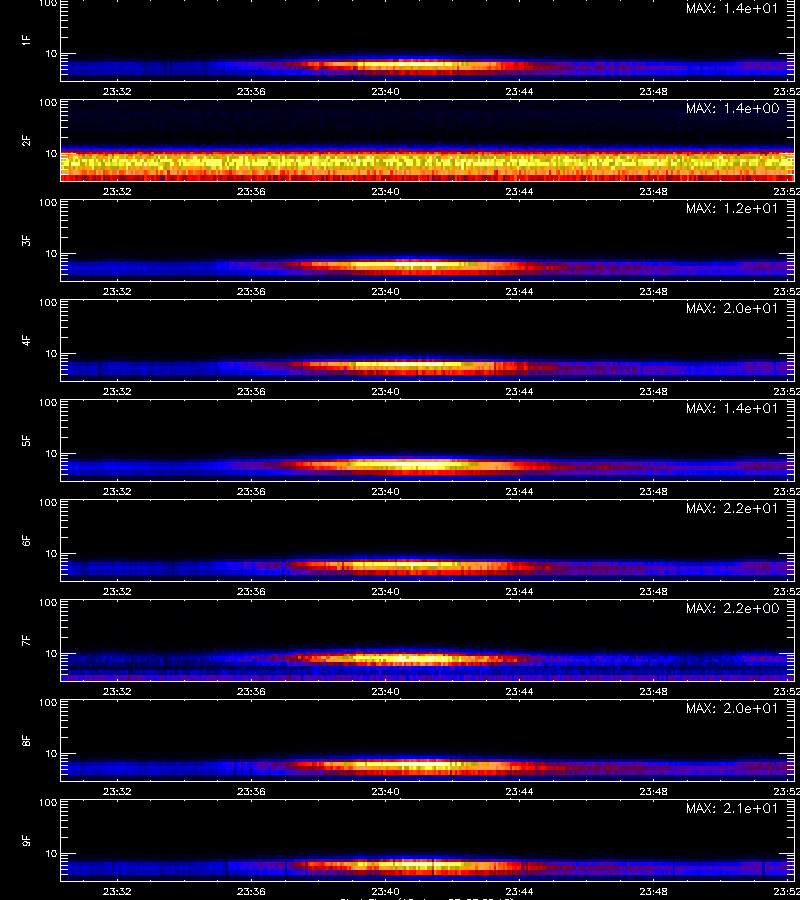Click the 23:44 time label under panel 6F
Image resolution: width=800 pixels, height=900 pixels.
(519, 591)
